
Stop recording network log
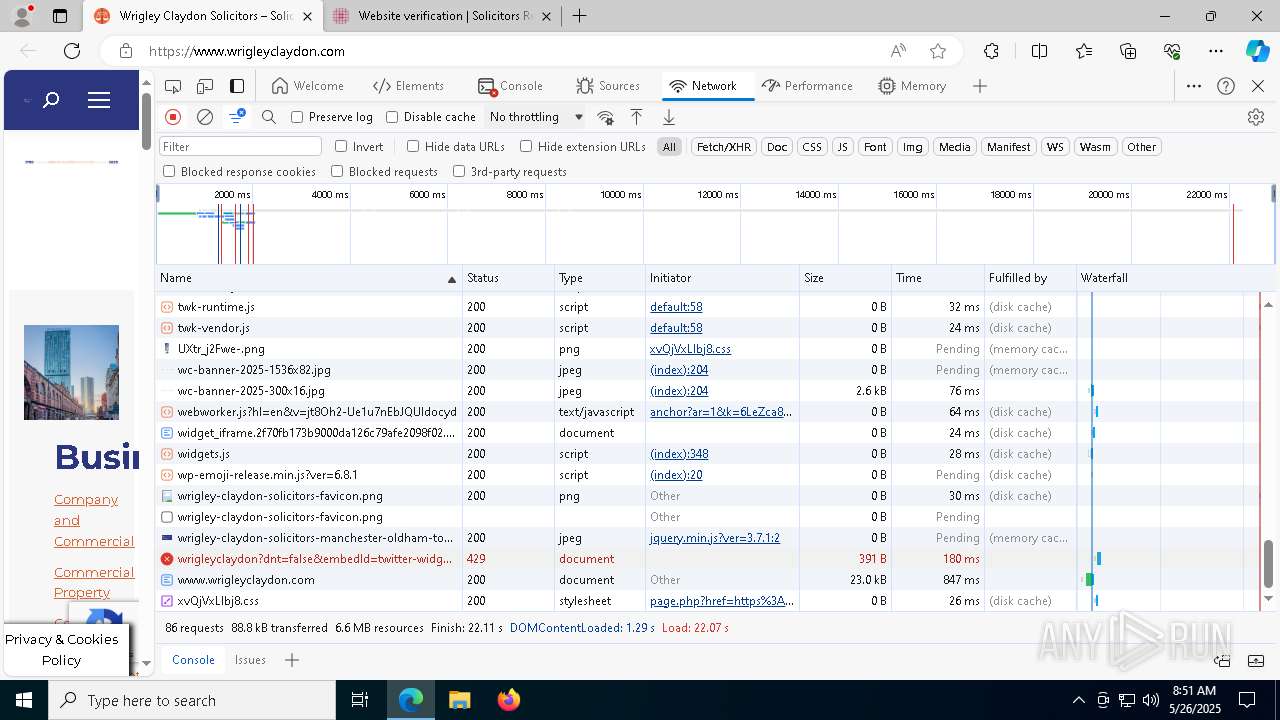173,117
